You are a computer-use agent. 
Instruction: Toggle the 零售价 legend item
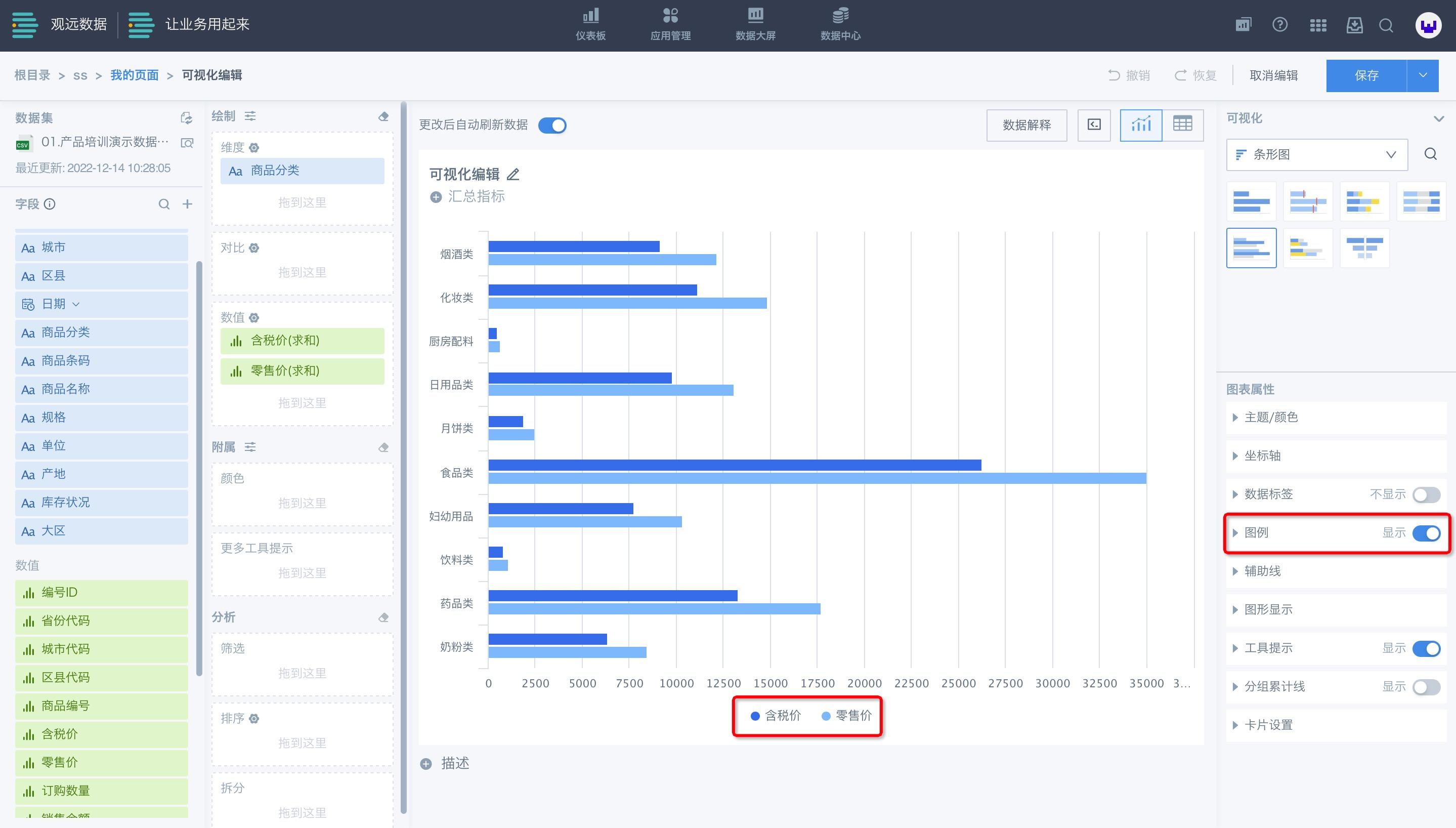point(847,716)
